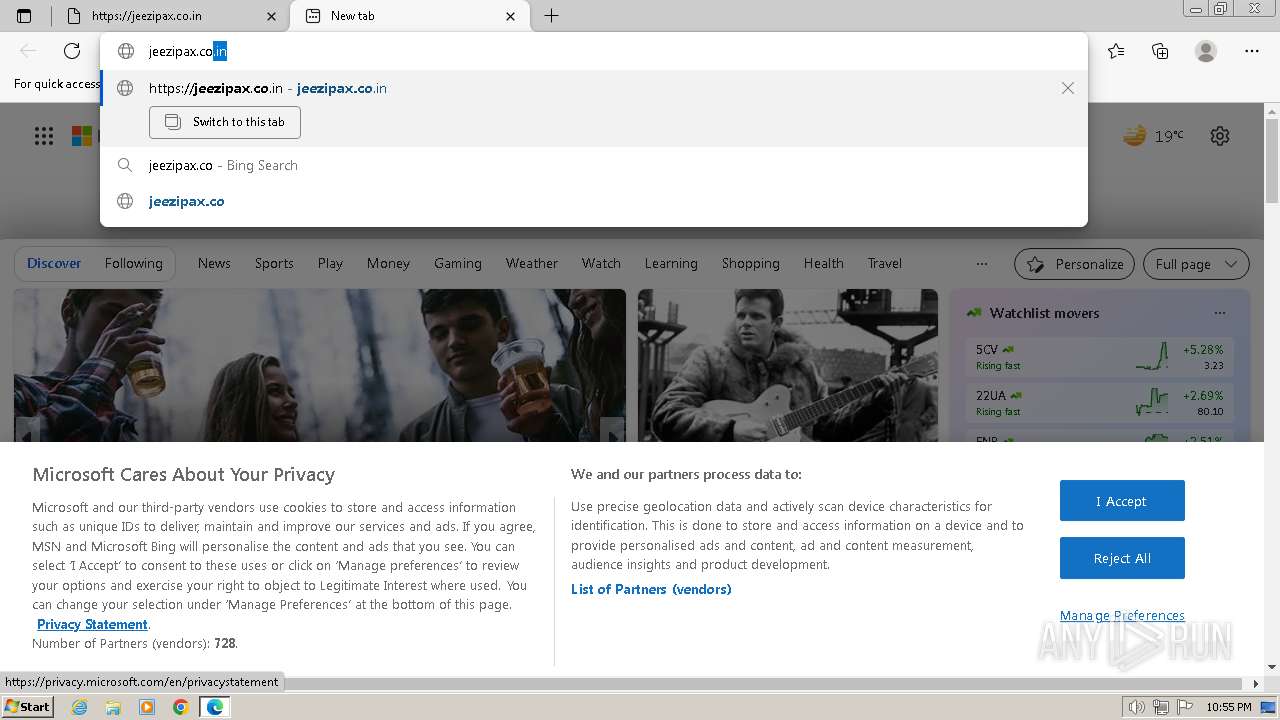Screen dimensions: 1280x720
Task: Select the New tab tab
Action: tap(410, 16)
